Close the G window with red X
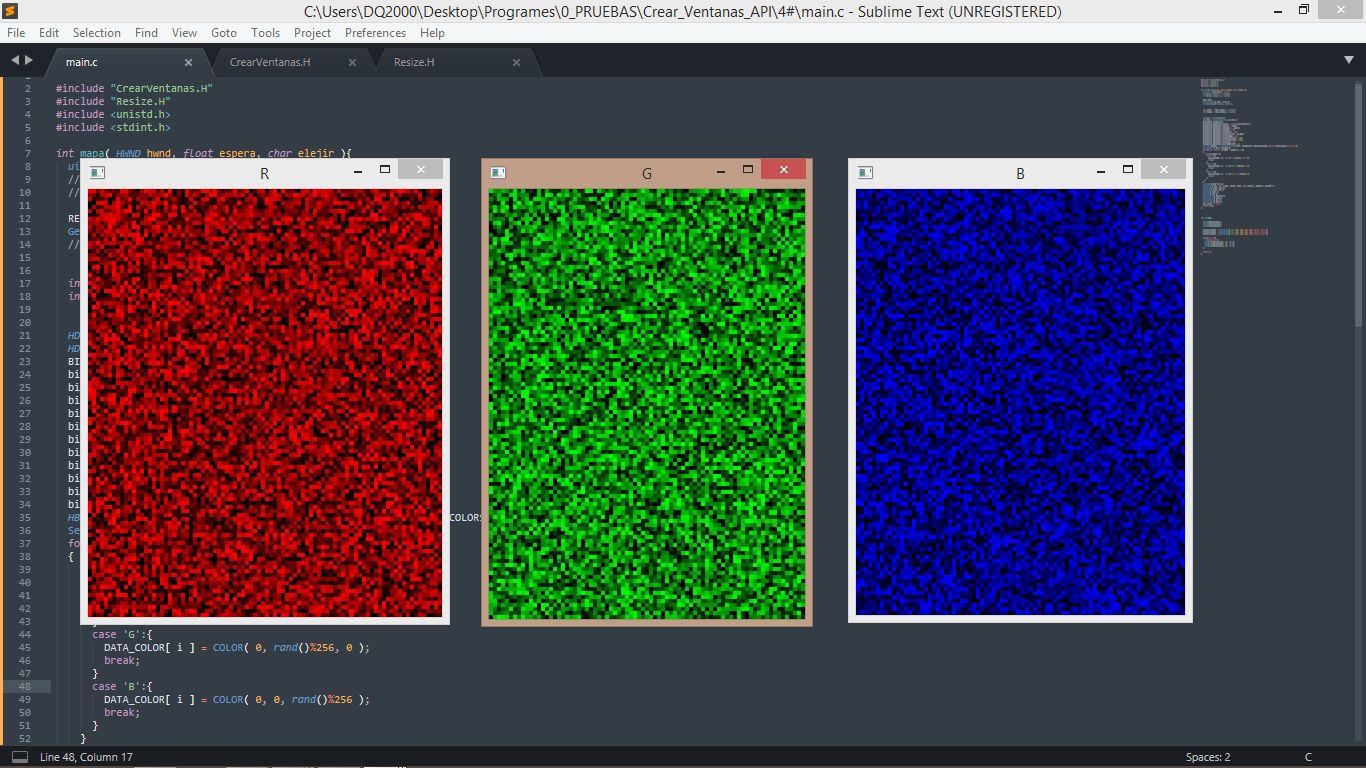The width and height of the screenshot is (1366, 768). click(x=783, y=170)
